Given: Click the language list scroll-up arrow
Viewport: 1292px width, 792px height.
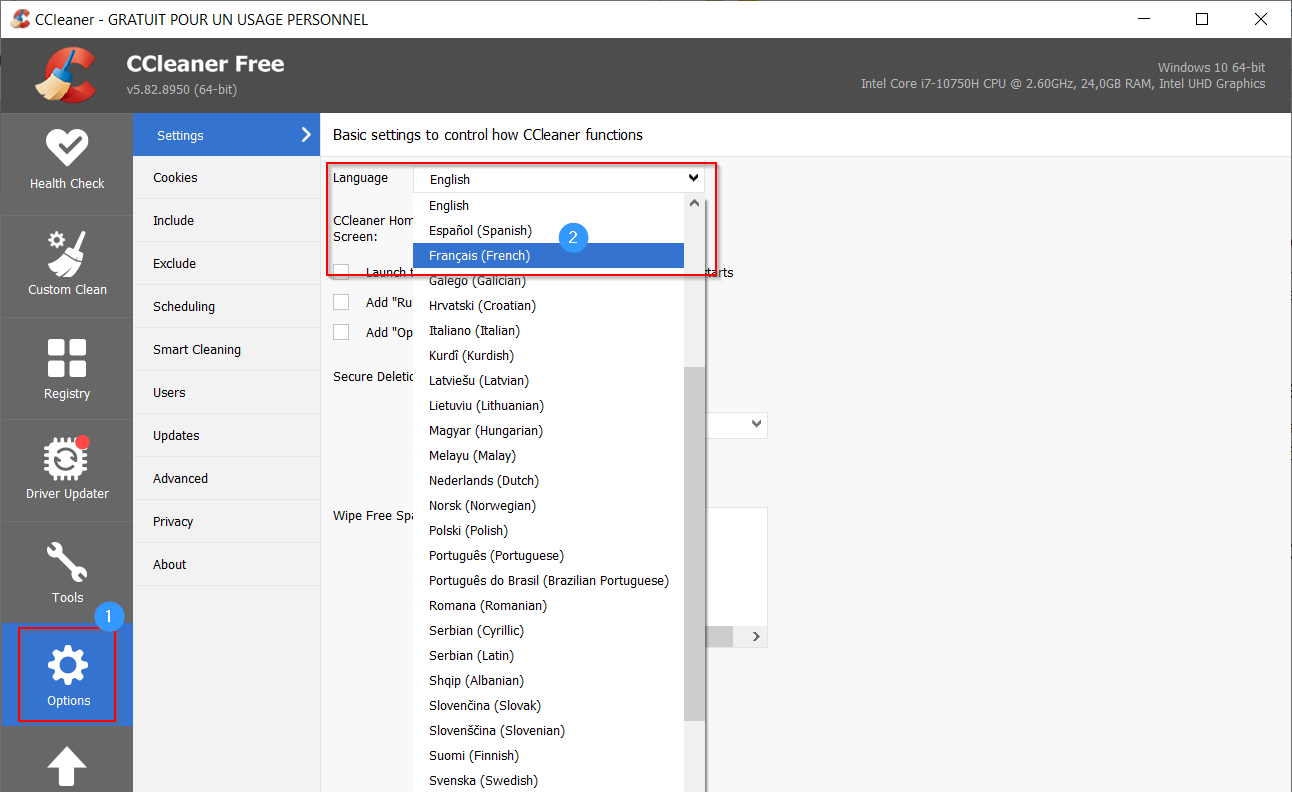Looking at the screenshot, I should 695,203.
